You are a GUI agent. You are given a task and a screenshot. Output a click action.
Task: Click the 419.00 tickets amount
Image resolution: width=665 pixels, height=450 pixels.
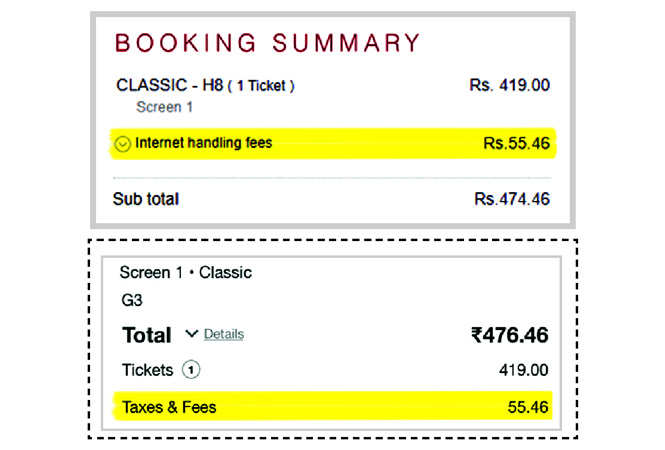(523, 370)
